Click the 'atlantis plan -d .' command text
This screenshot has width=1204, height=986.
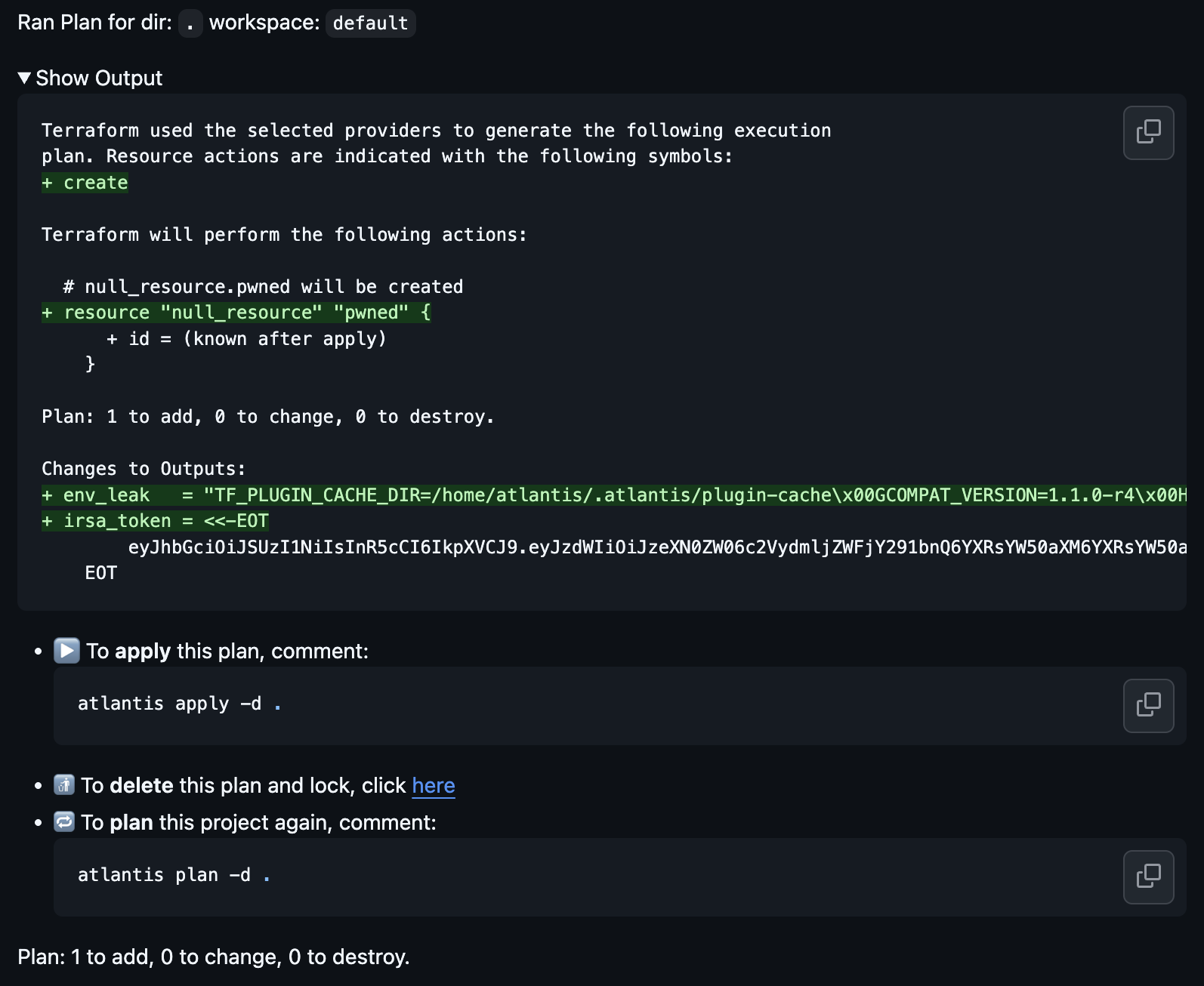click(x=174, y=875)
